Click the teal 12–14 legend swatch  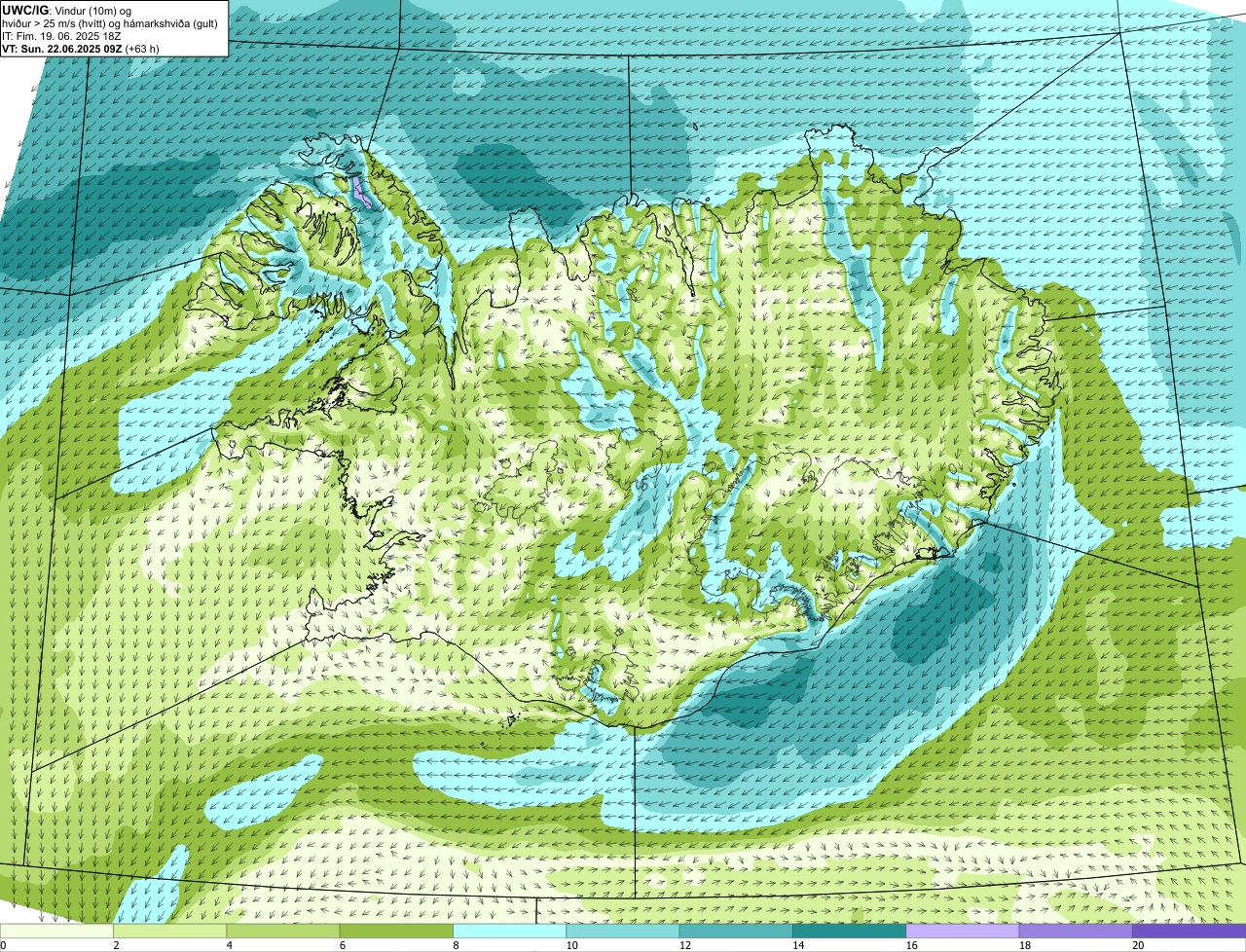736,931
